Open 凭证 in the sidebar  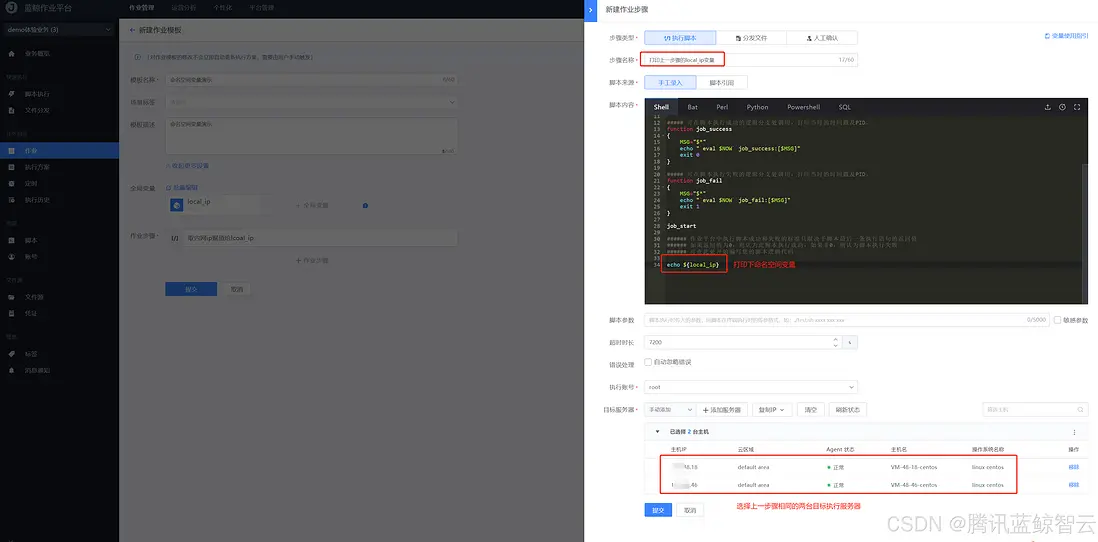[x=31, y=313]
